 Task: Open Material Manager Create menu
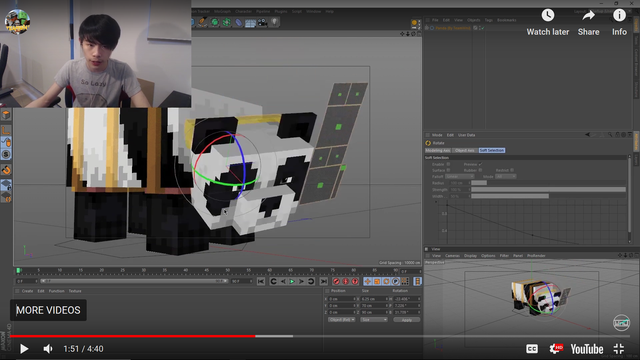click(x=27, y=291)
